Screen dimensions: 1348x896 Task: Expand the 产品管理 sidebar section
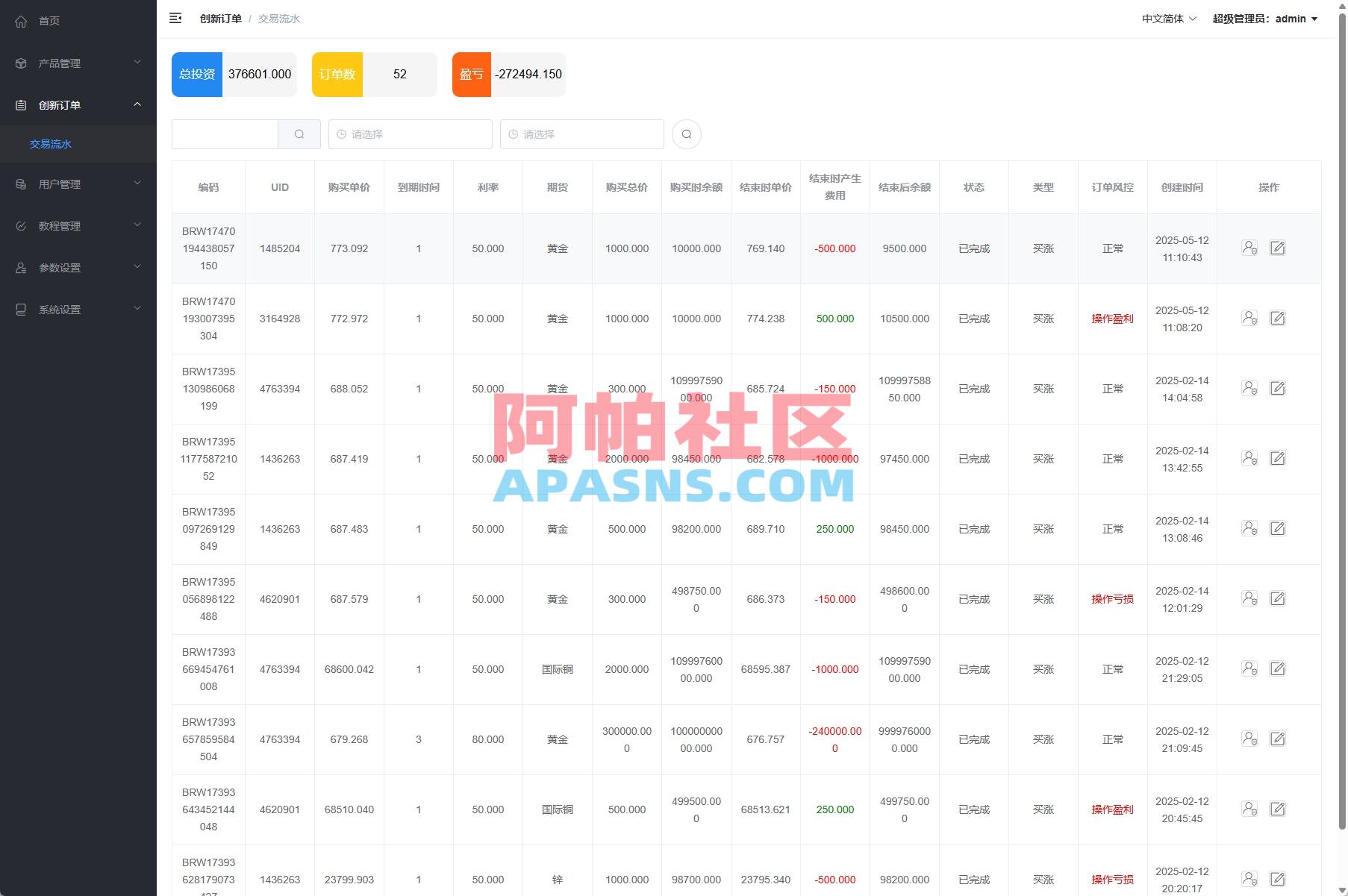[x=78, y=63]
